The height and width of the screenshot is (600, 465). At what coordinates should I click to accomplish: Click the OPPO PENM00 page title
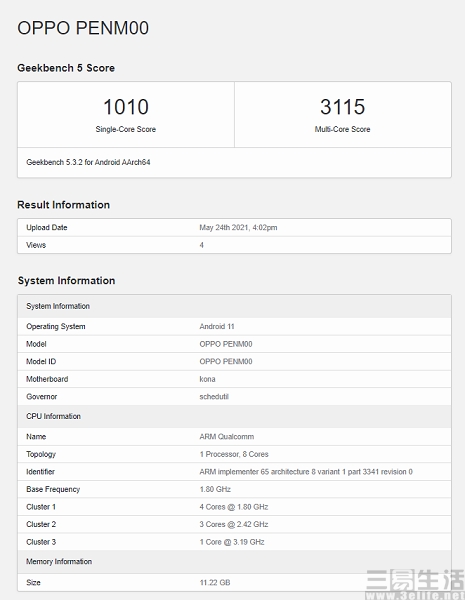[x=83, y=28]
